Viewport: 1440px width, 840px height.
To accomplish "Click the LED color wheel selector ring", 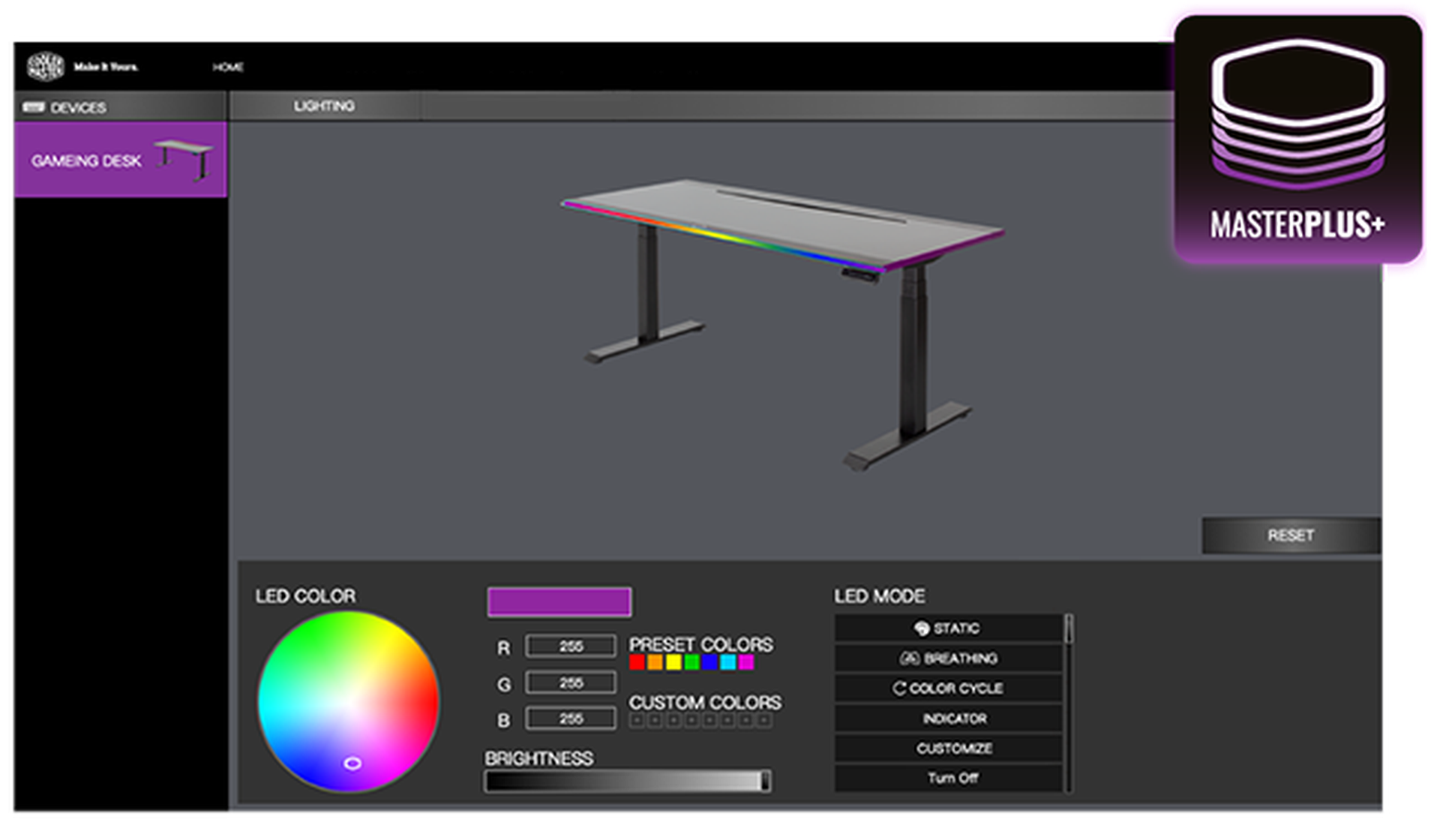I will [x=352, y=763].
